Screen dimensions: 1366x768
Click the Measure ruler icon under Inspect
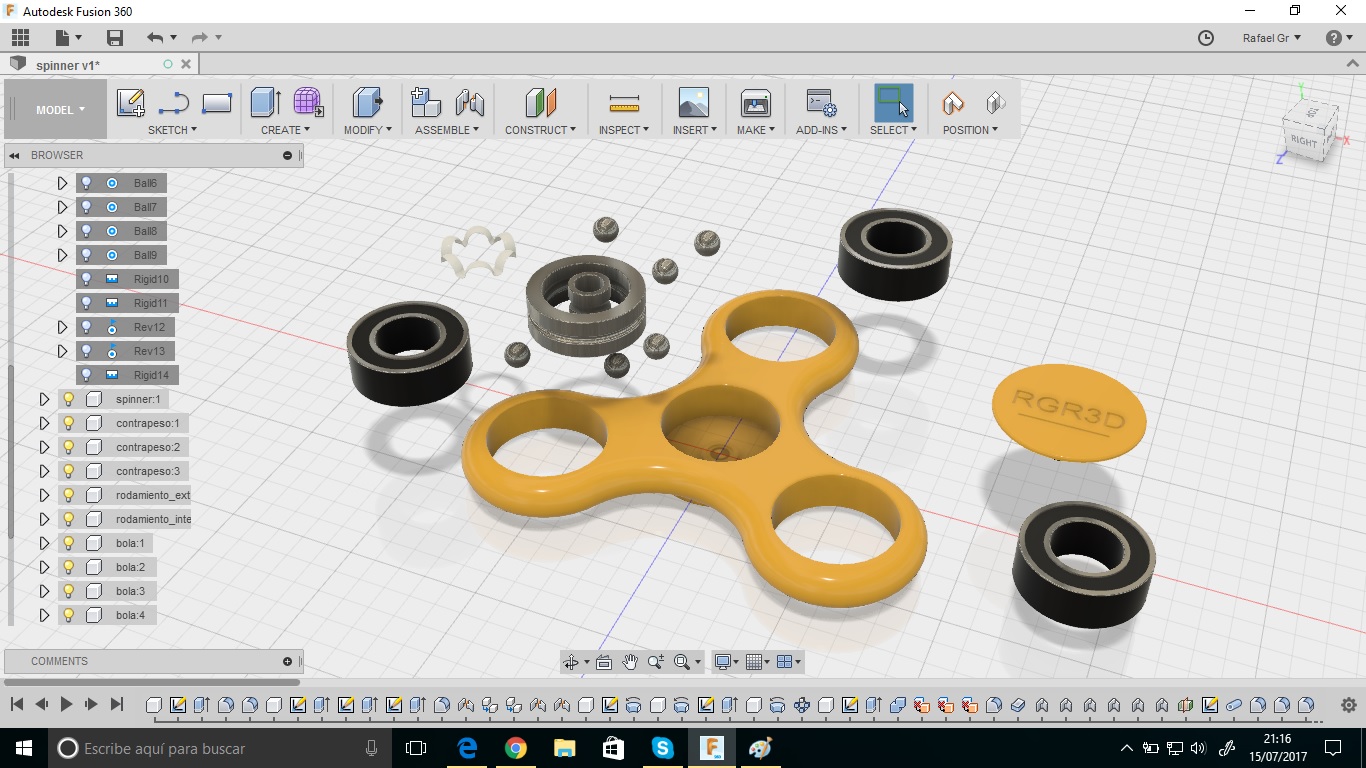click(x=624, y=103)
